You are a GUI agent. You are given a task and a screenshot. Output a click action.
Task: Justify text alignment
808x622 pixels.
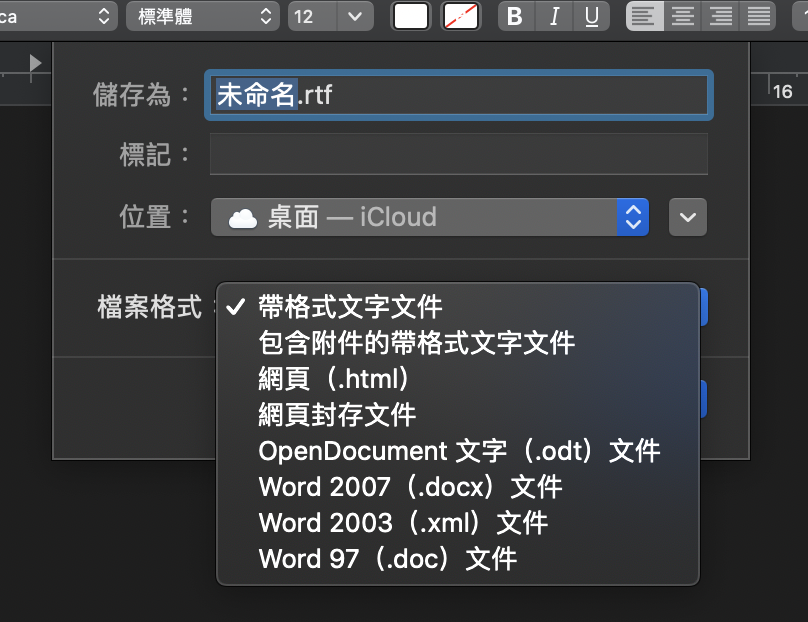[x=758, y=16]
